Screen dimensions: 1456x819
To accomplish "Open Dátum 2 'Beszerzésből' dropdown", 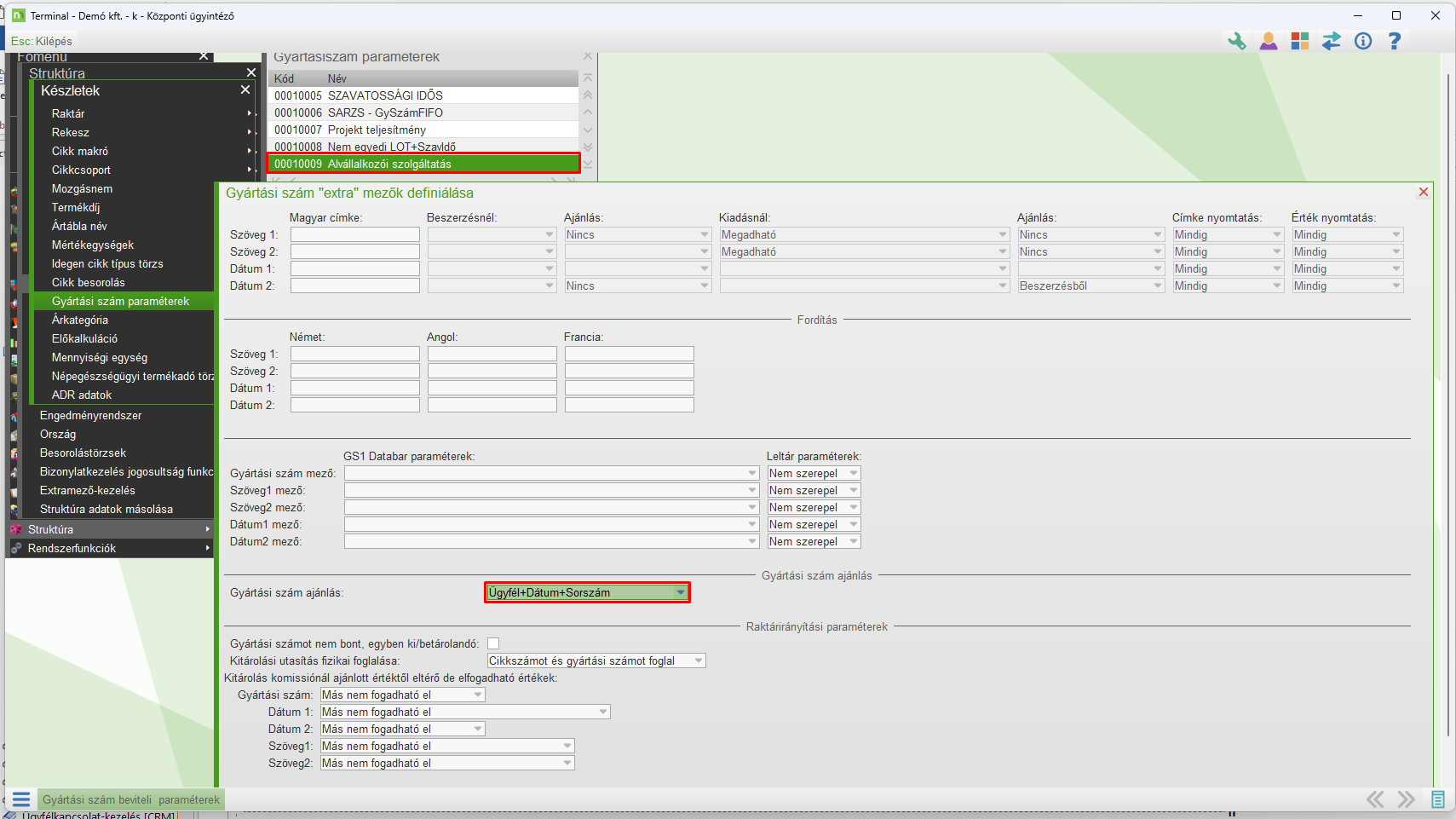I will [1091, 285].
